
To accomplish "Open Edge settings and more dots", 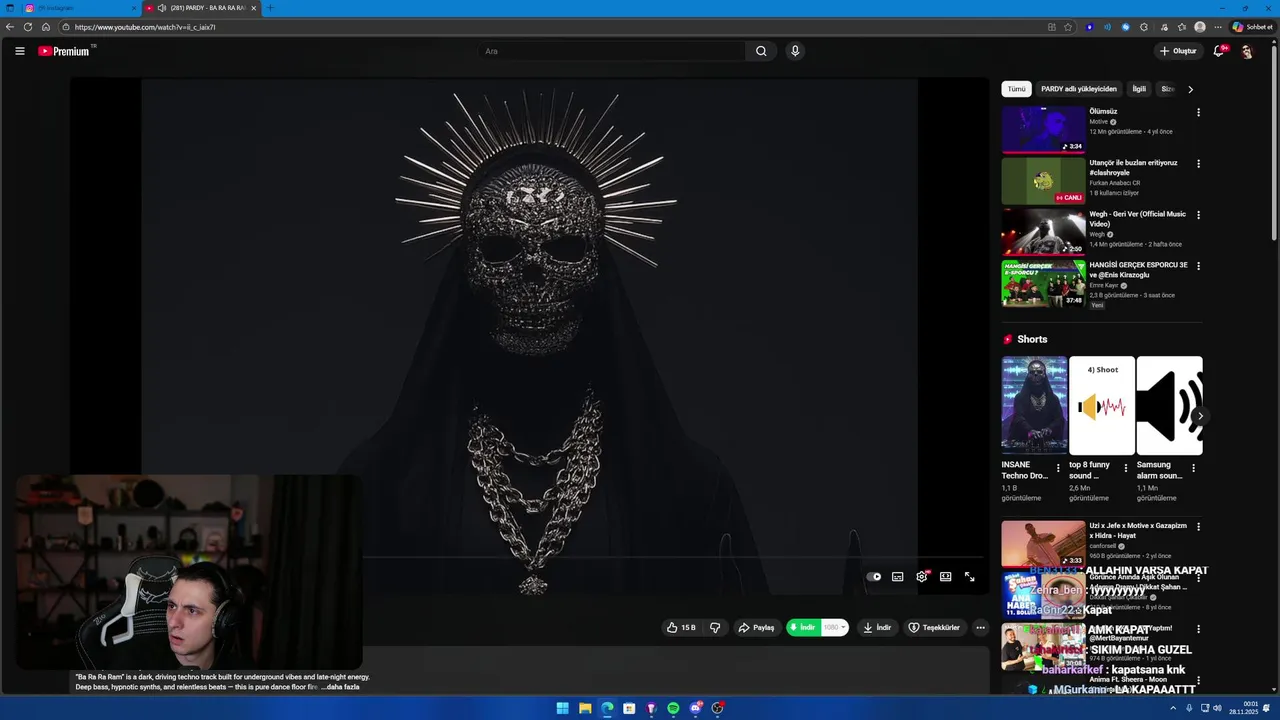I will coord(1217,27).
